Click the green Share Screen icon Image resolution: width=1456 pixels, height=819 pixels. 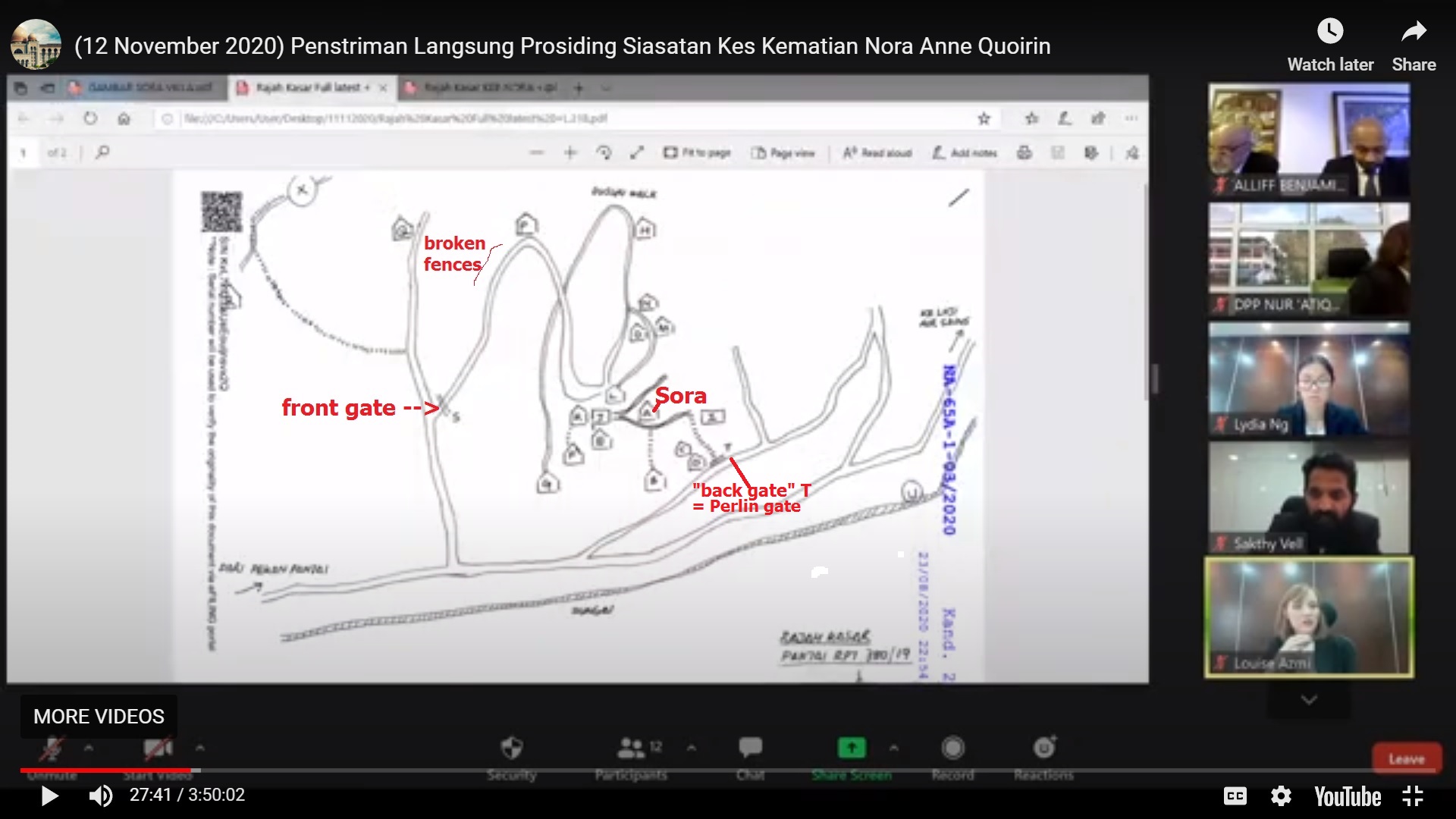[852, 748]
